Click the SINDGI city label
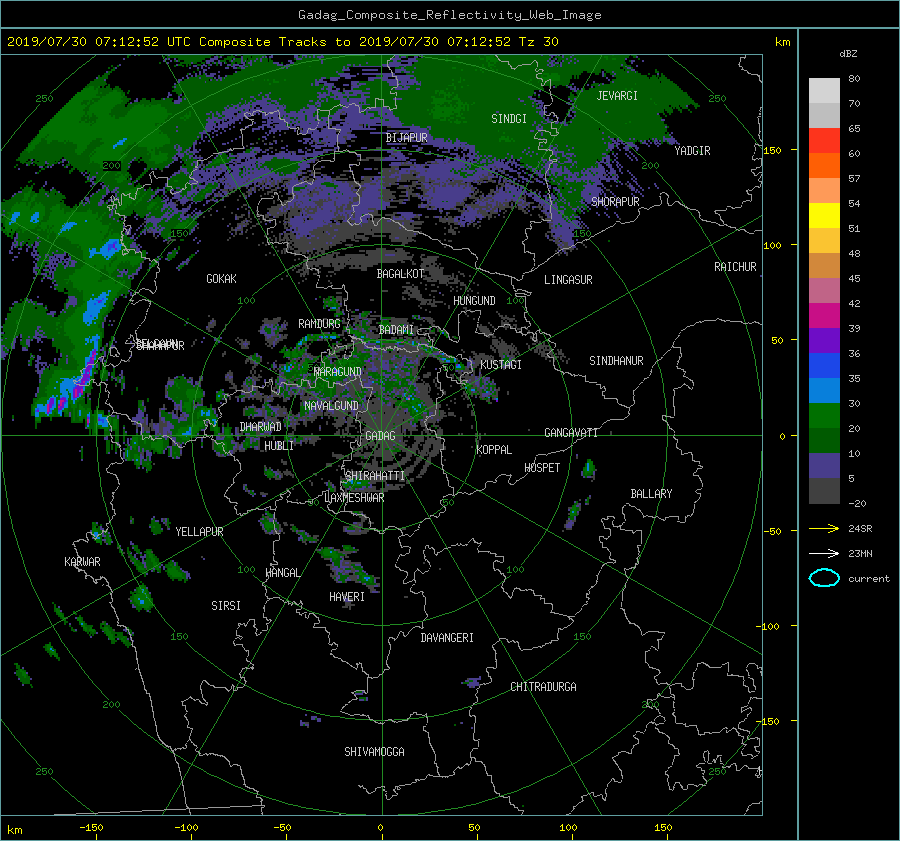The height and width of the screenshot is (841, 900). 509,119
